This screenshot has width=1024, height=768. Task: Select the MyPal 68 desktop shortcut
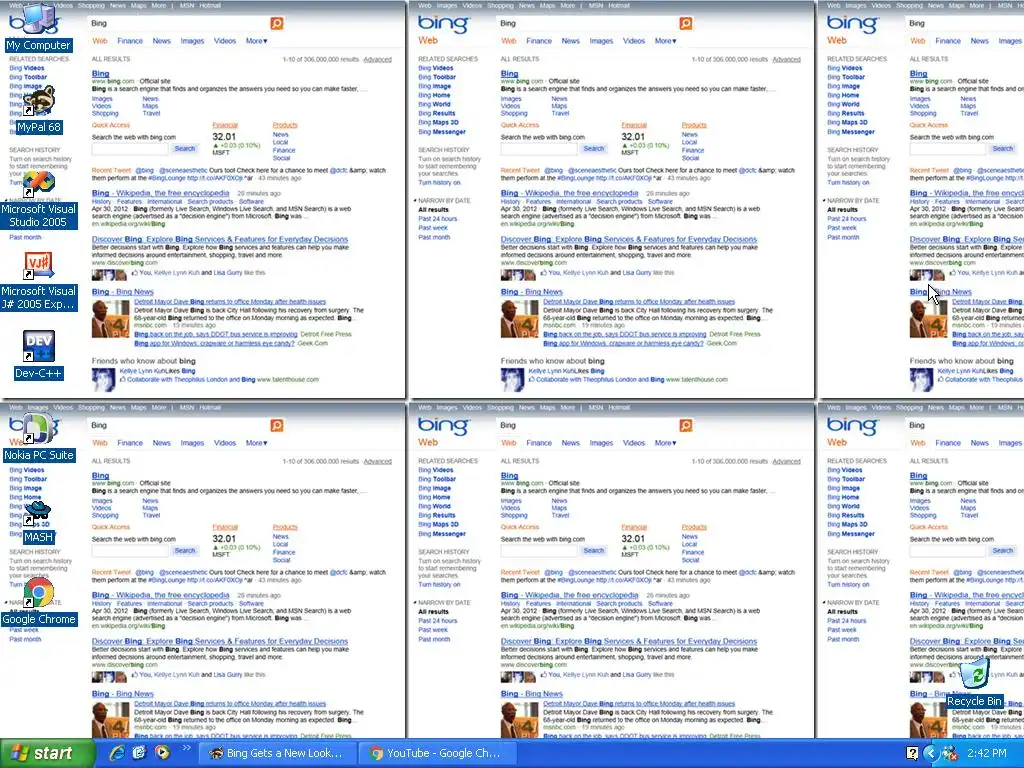coord(39,109)
